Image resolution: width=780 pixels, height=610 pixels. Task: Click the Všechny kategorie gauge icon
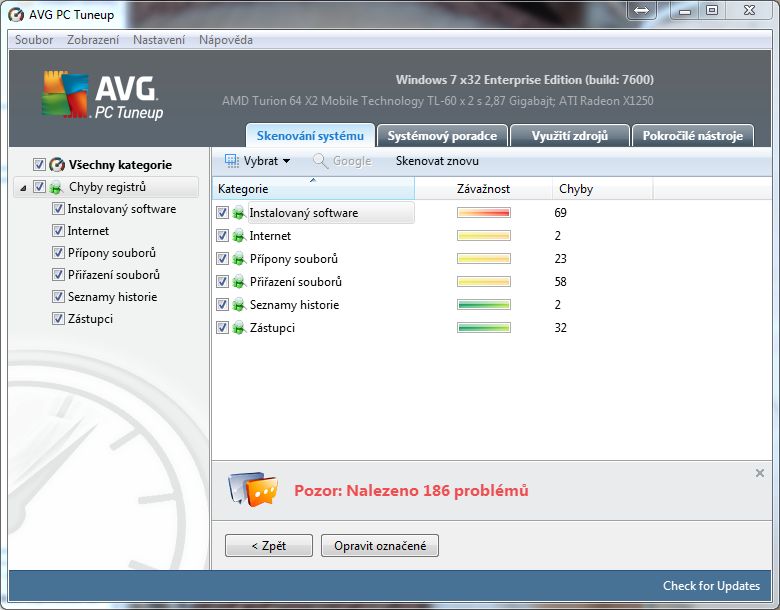[x=57, y=165]
